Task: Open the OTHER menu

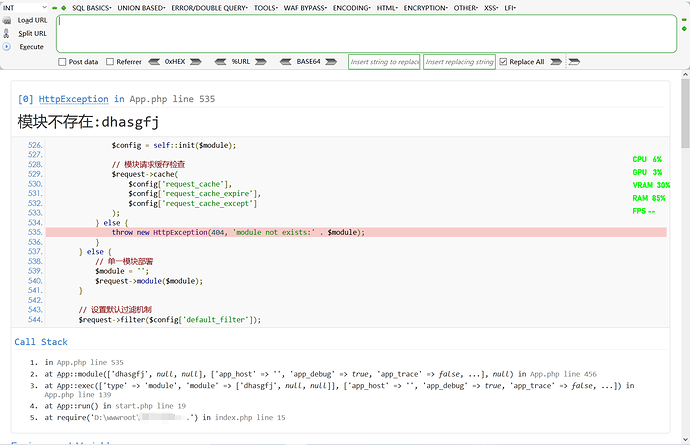Action: coord(466,8)
